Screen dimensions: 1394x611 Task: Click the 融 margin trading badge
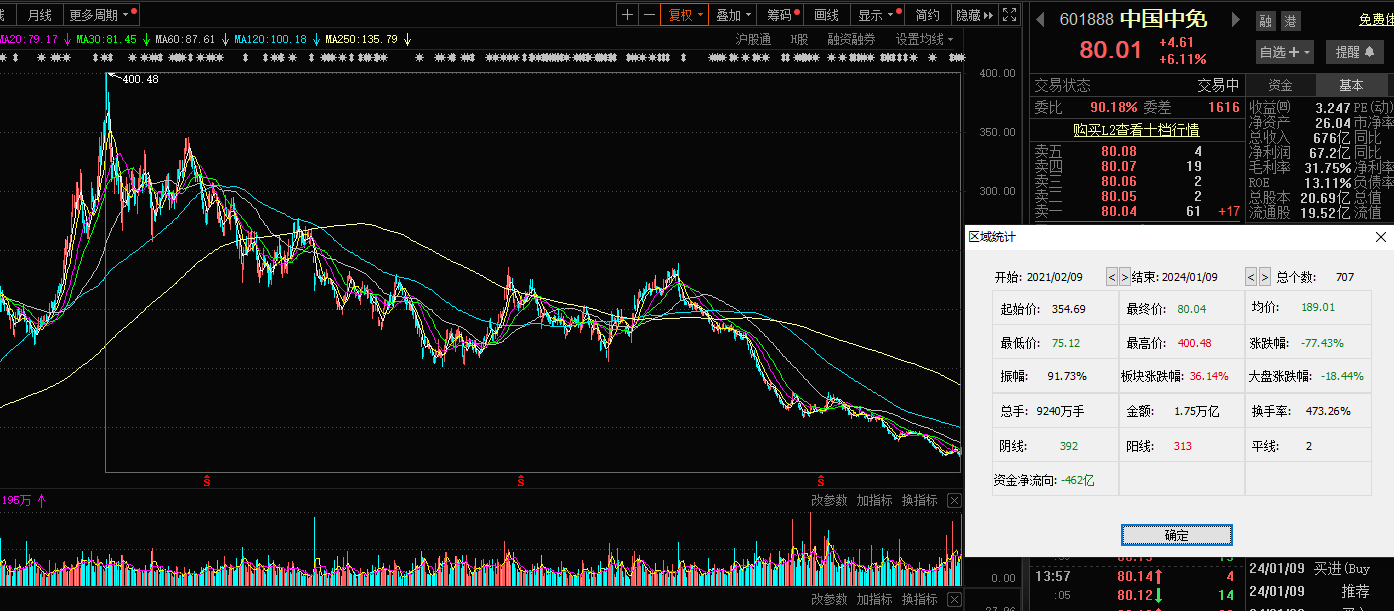[x=1266, y=21]
